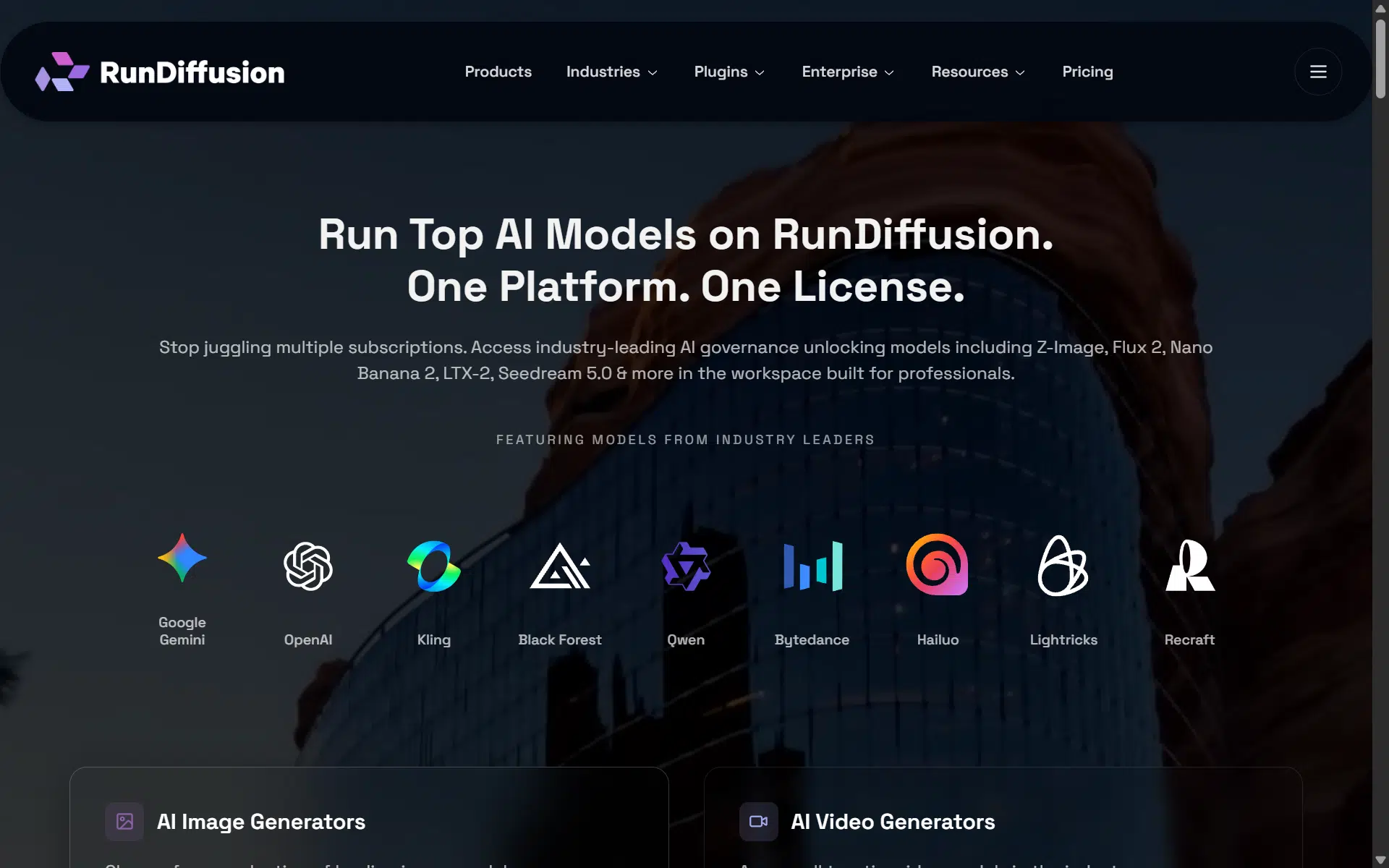Select the Recraft logo icon
Screen dimensions: 1389x868
[1190, 566]
